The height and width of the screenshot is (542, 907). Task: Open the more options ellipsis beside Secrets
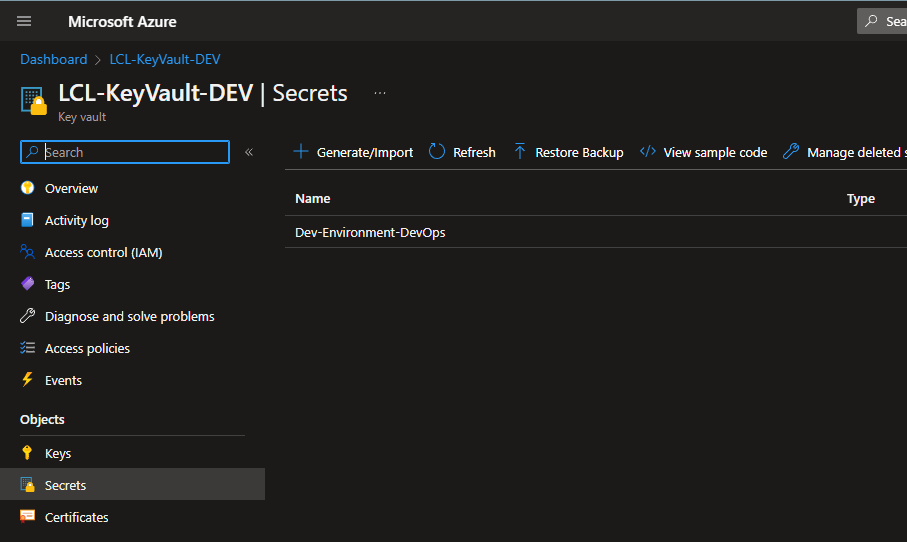(x=379, y=93)
